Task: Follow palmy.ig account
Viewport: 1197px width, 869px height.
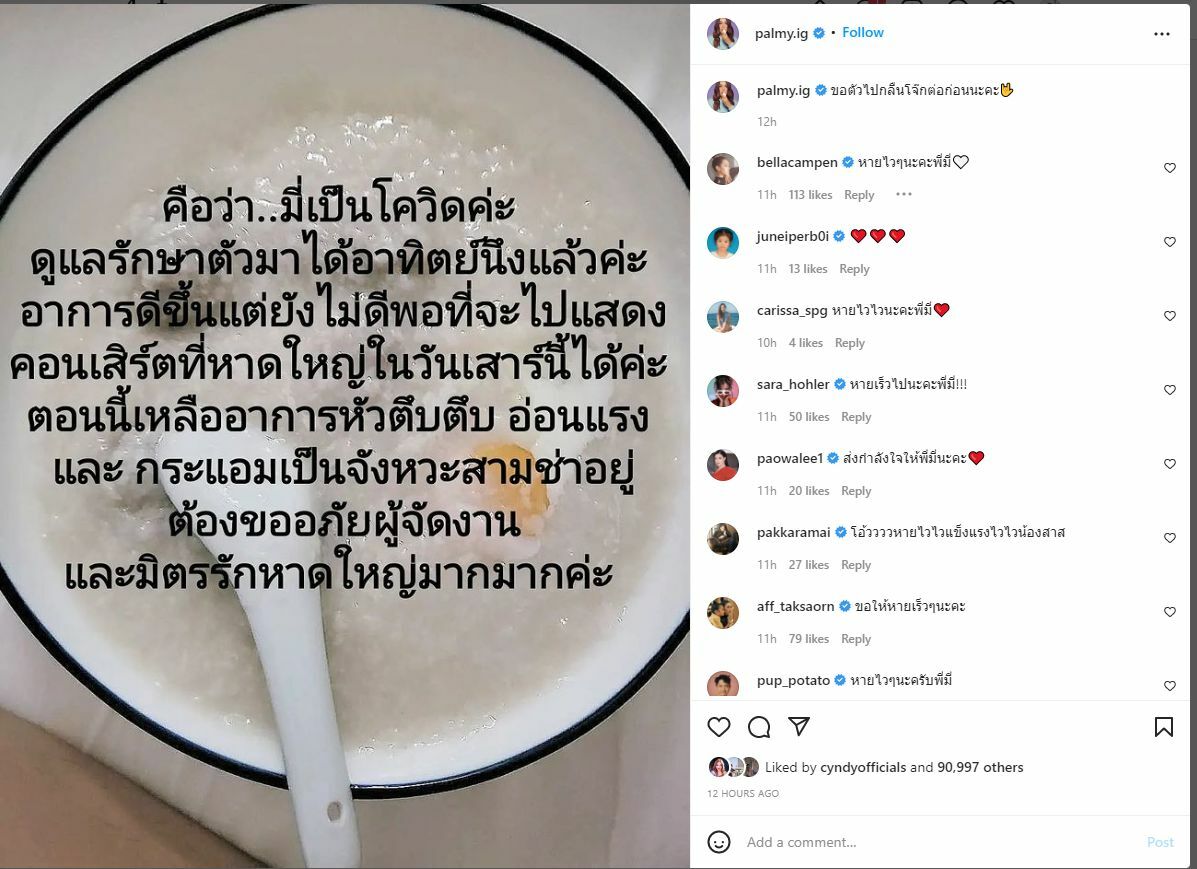Action: tap(863, 32)
